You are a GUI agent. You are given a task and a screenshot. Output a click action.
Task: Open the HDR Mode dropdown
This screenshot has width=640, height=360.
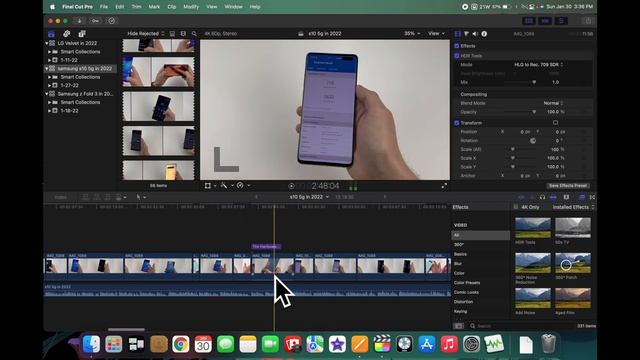pyautogui.click(x=538, y=64)
